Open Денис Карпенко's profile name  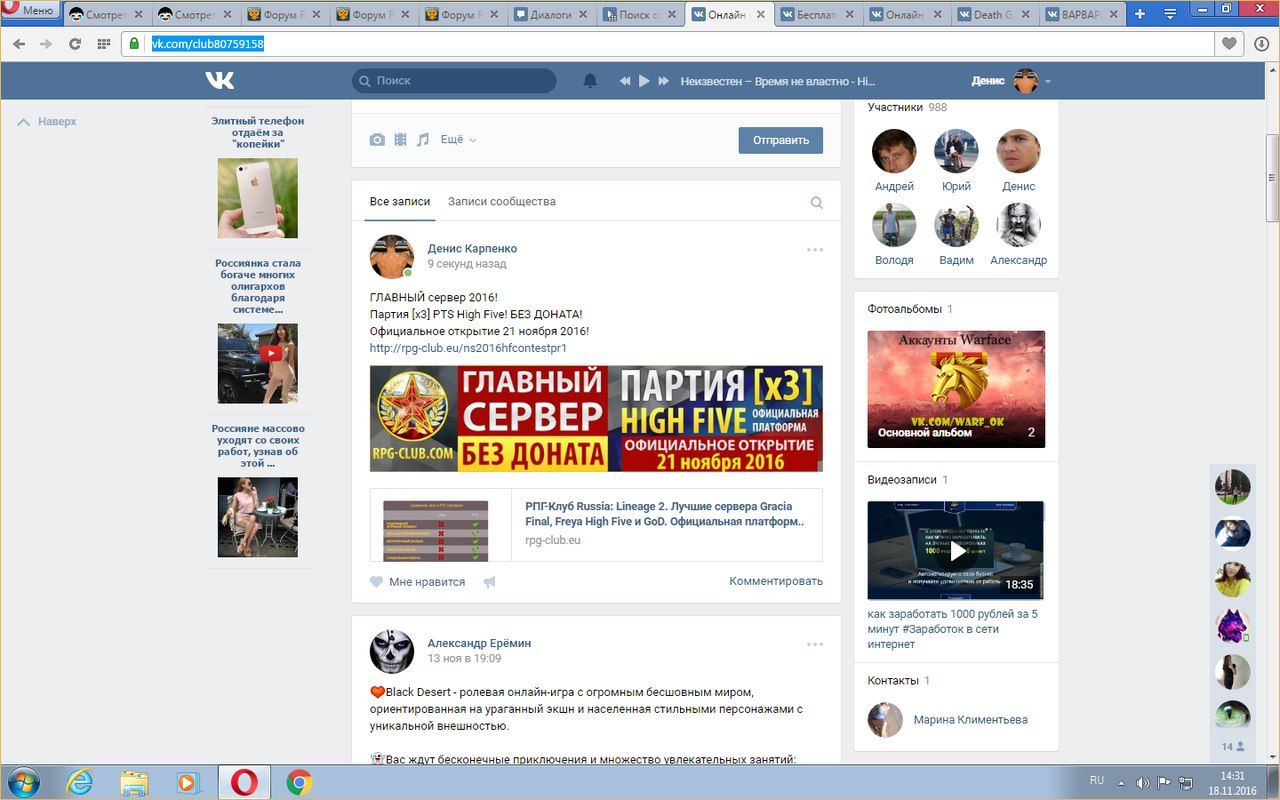coord(472,249)
